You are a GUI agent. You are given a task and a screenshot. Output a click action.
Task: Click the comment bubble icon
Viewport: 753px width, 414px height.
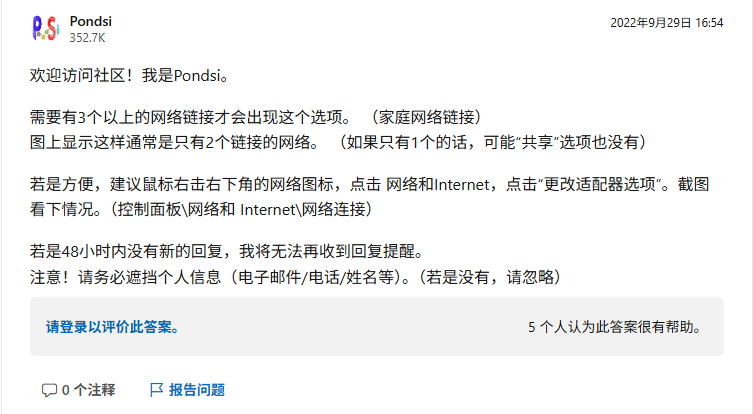click(x=49, y=390)
